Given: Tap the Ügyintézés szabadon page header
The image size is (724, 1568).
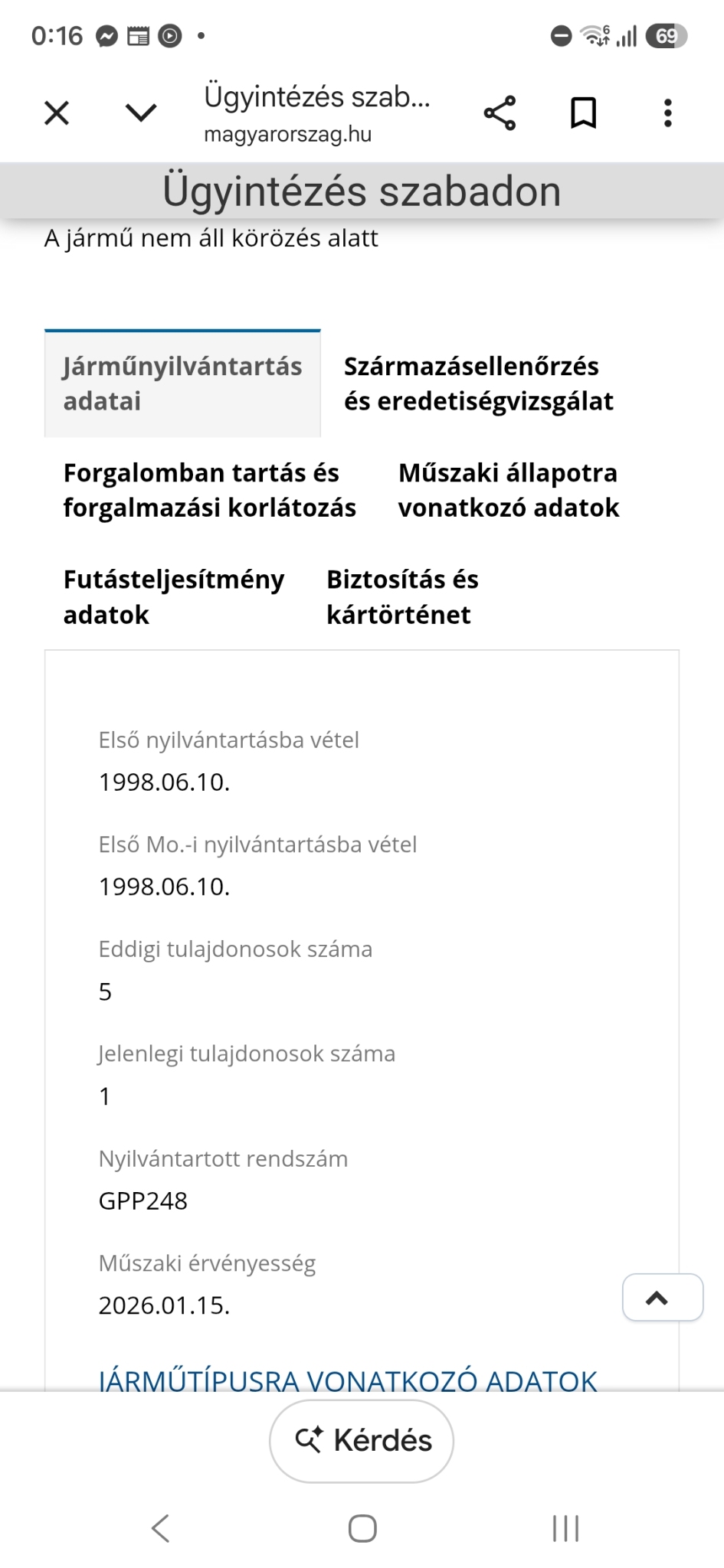Looking at the screenshot, I should 362,191.
